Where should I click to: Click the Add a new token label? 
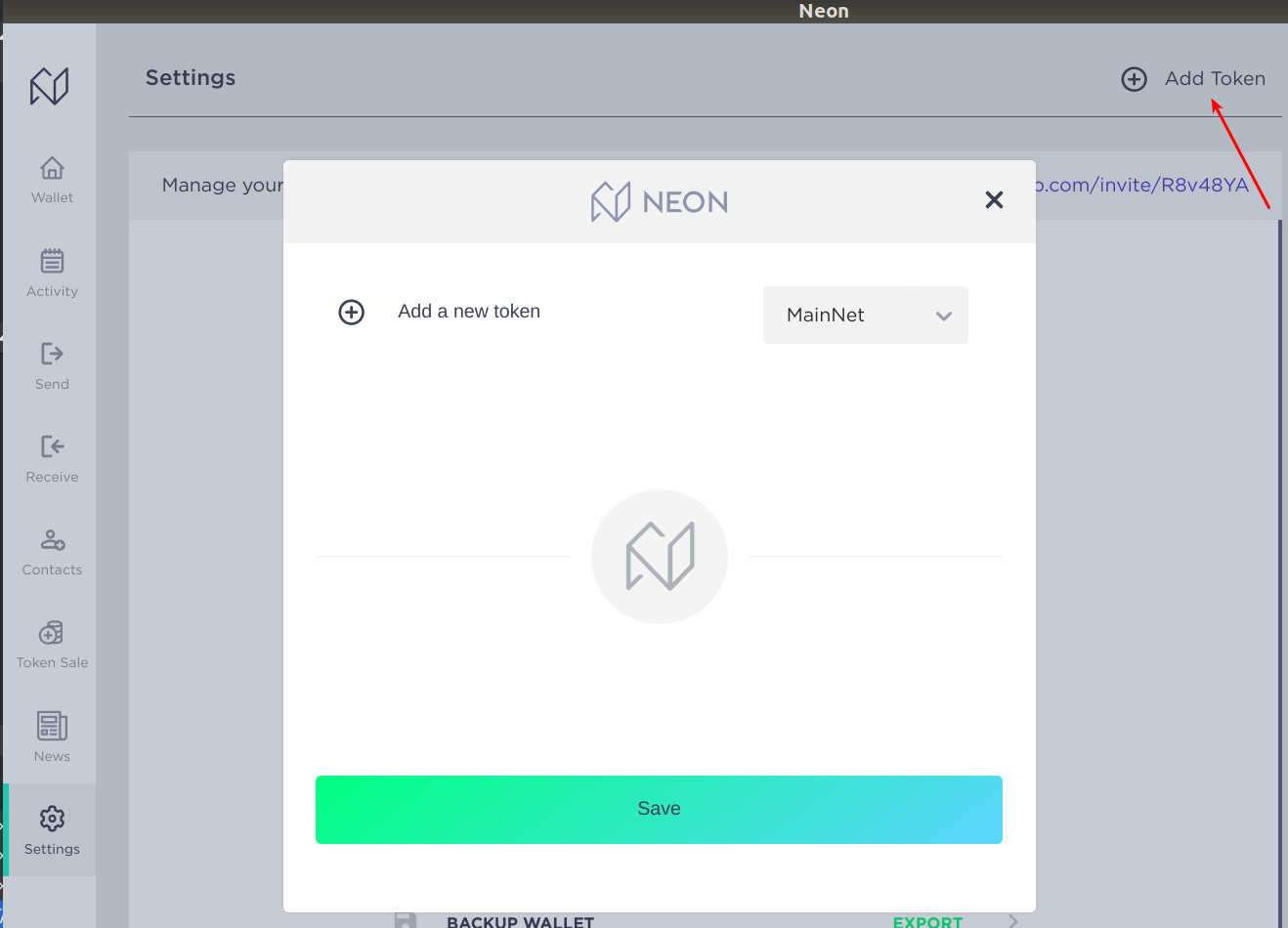[469, 312]
